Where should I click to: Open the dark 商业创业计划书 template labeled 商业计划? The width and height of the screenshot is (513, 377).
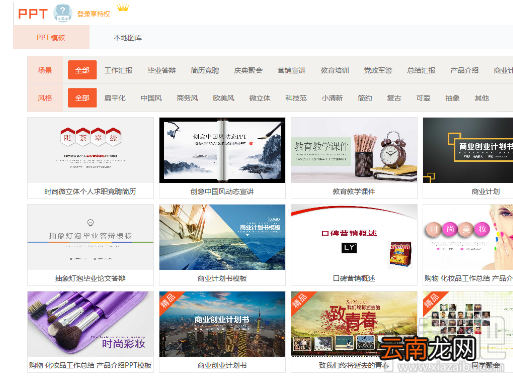click(x=468, y=150)
